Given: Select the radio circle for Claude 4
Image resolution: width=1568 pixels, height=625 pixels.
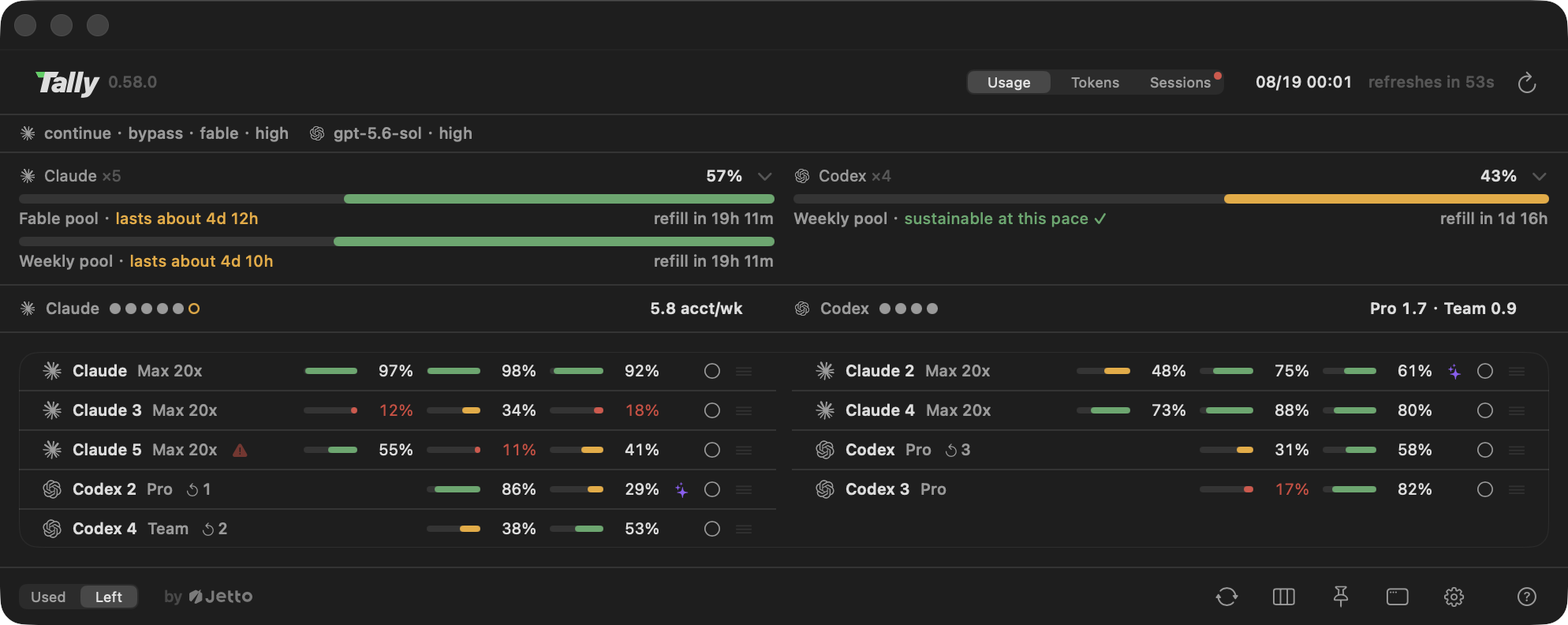Looking at the screenshot, I should point(1485,410).
